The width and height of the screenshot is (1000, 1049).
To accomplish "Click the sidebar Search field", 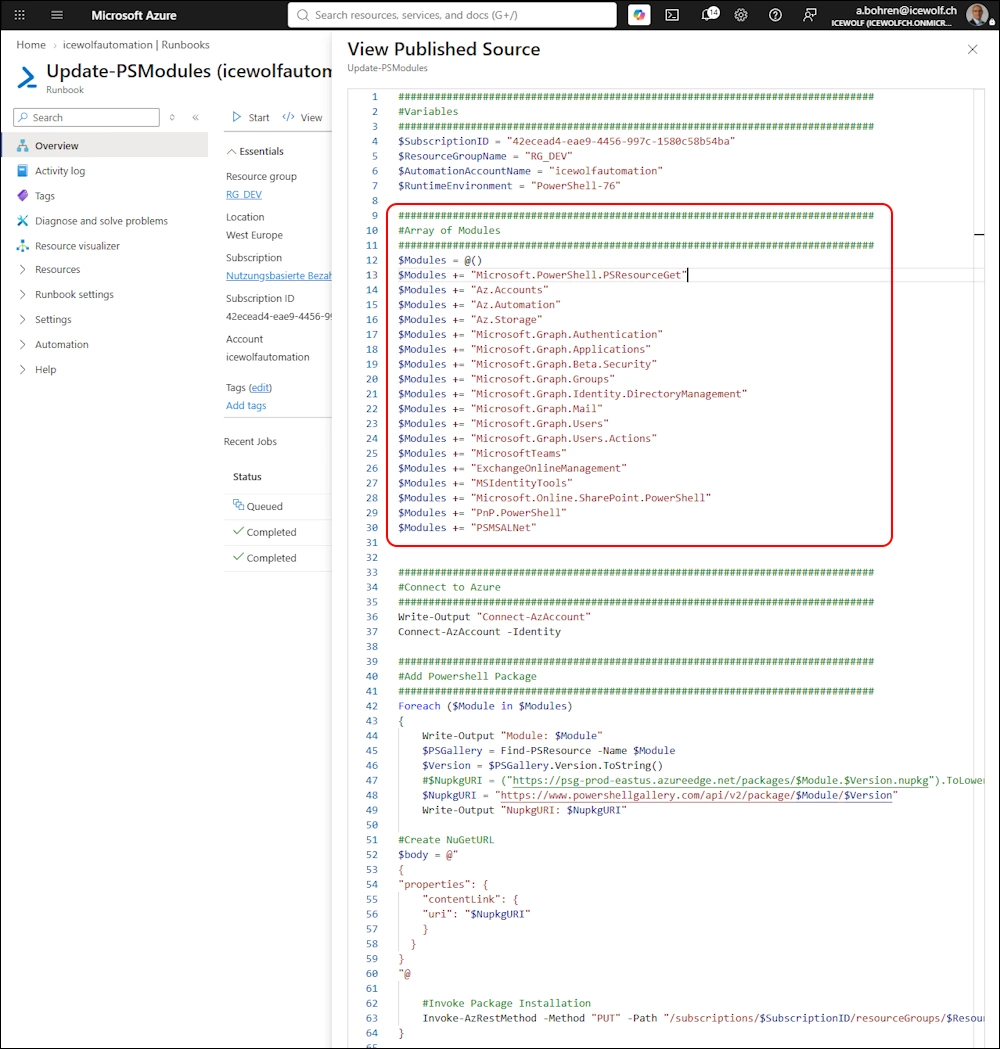I will coord(86,117).
